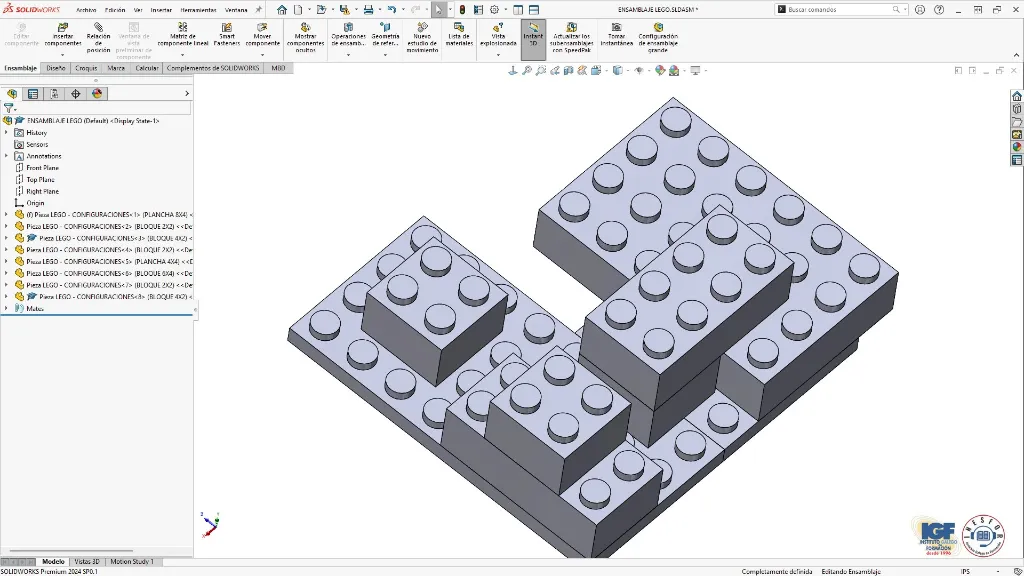Switch to Complementos de SOLIDWORKS tab

213,68
